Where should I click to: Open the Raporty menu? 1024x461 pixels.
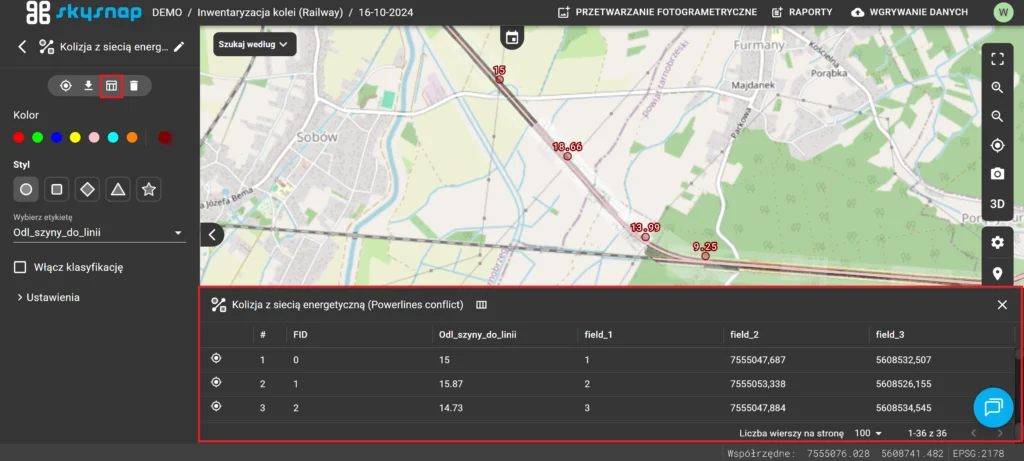[803, 13]
